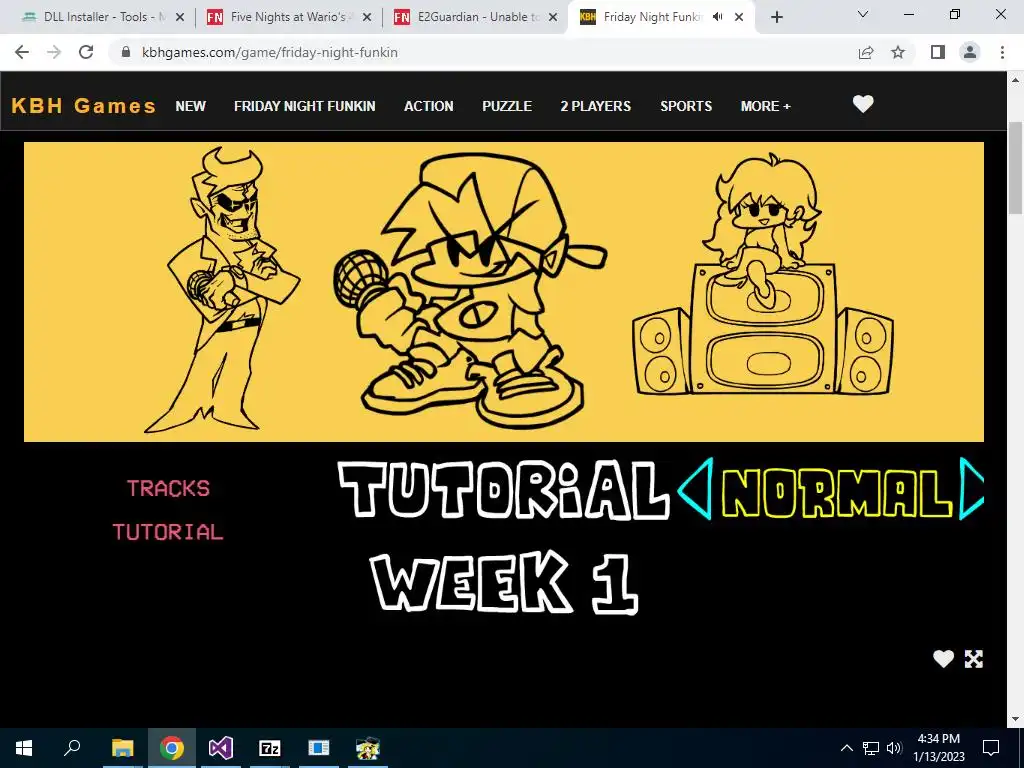Image resolution: width=1024 pixels, height=768 pixels.
Task: Click the scrollbar down arrow
Action: pos(1016,719)
